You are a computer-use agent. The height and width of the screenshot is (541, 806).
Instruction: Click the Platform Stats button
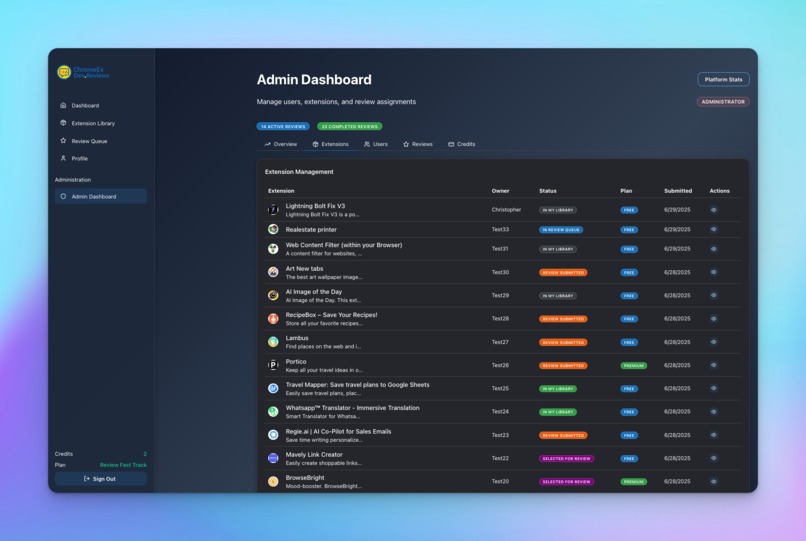pyautogui.click(x=723, y=80)
